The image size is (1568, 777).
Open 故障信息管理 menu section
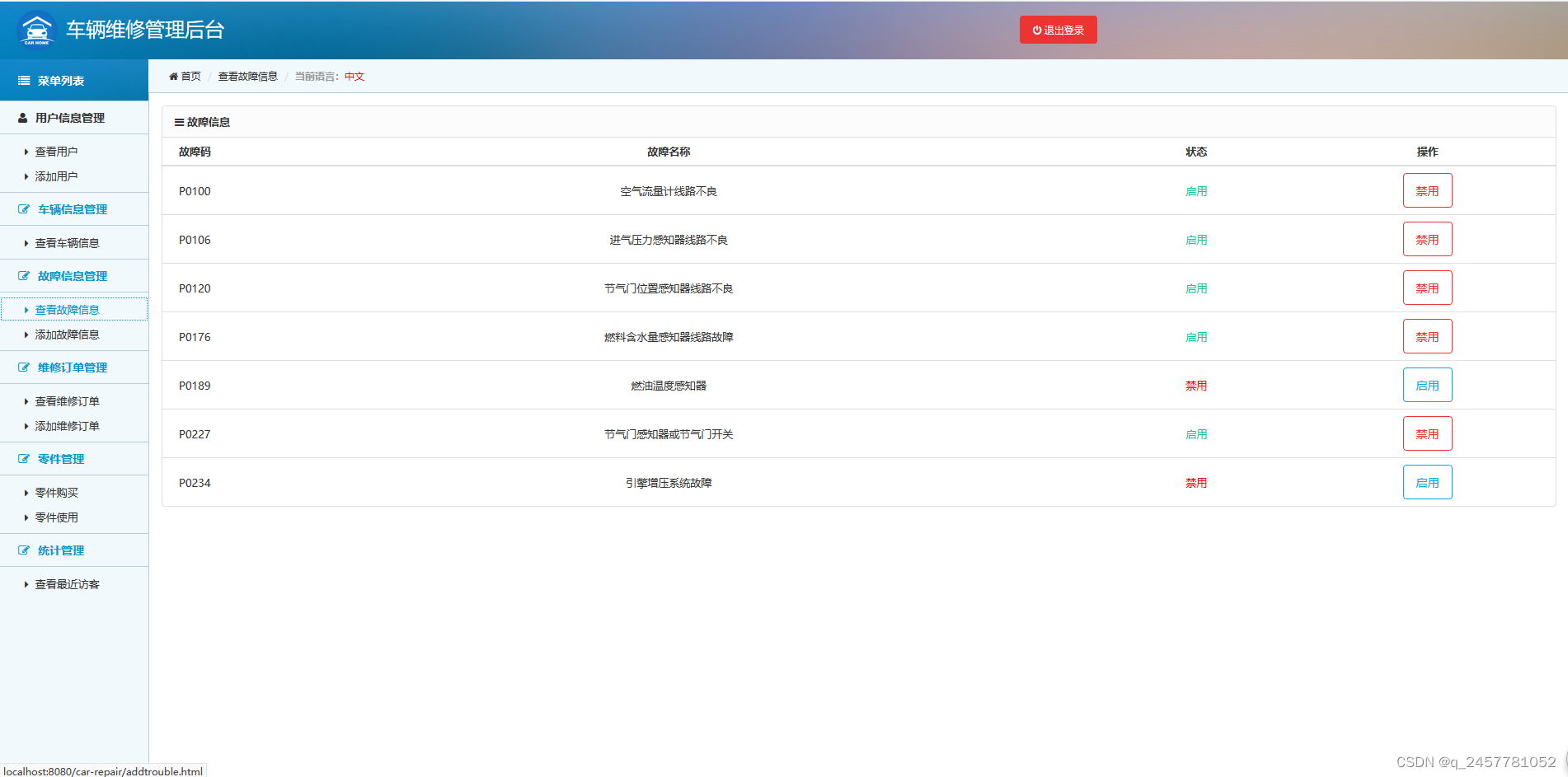tap(74, 276)
